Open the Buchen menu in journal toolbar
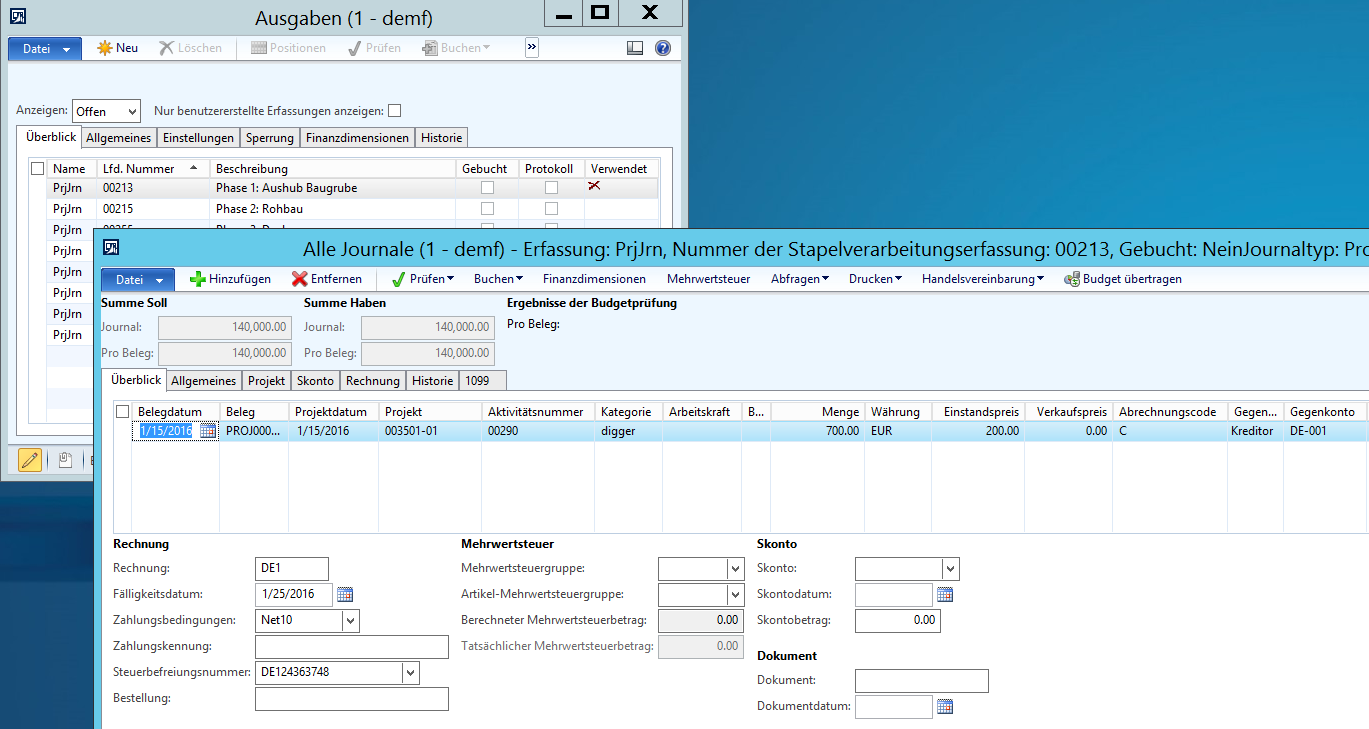Screen dimensions: 1369x729 click(497, 279)
